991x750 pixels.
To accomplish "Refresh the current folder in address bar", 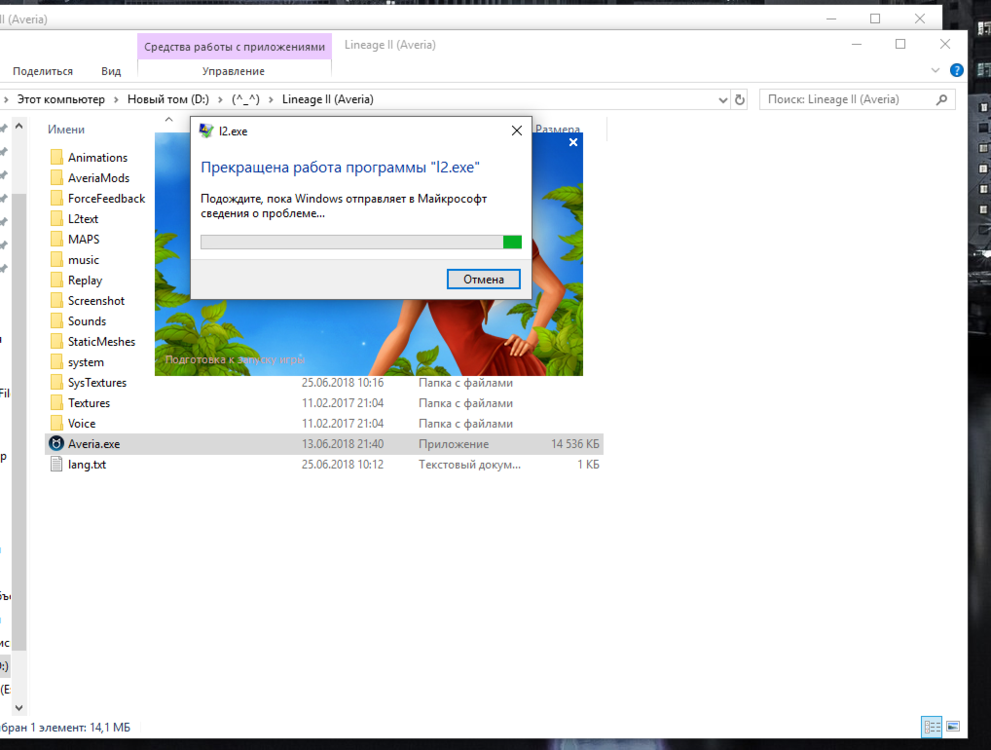I will (740, 100).
